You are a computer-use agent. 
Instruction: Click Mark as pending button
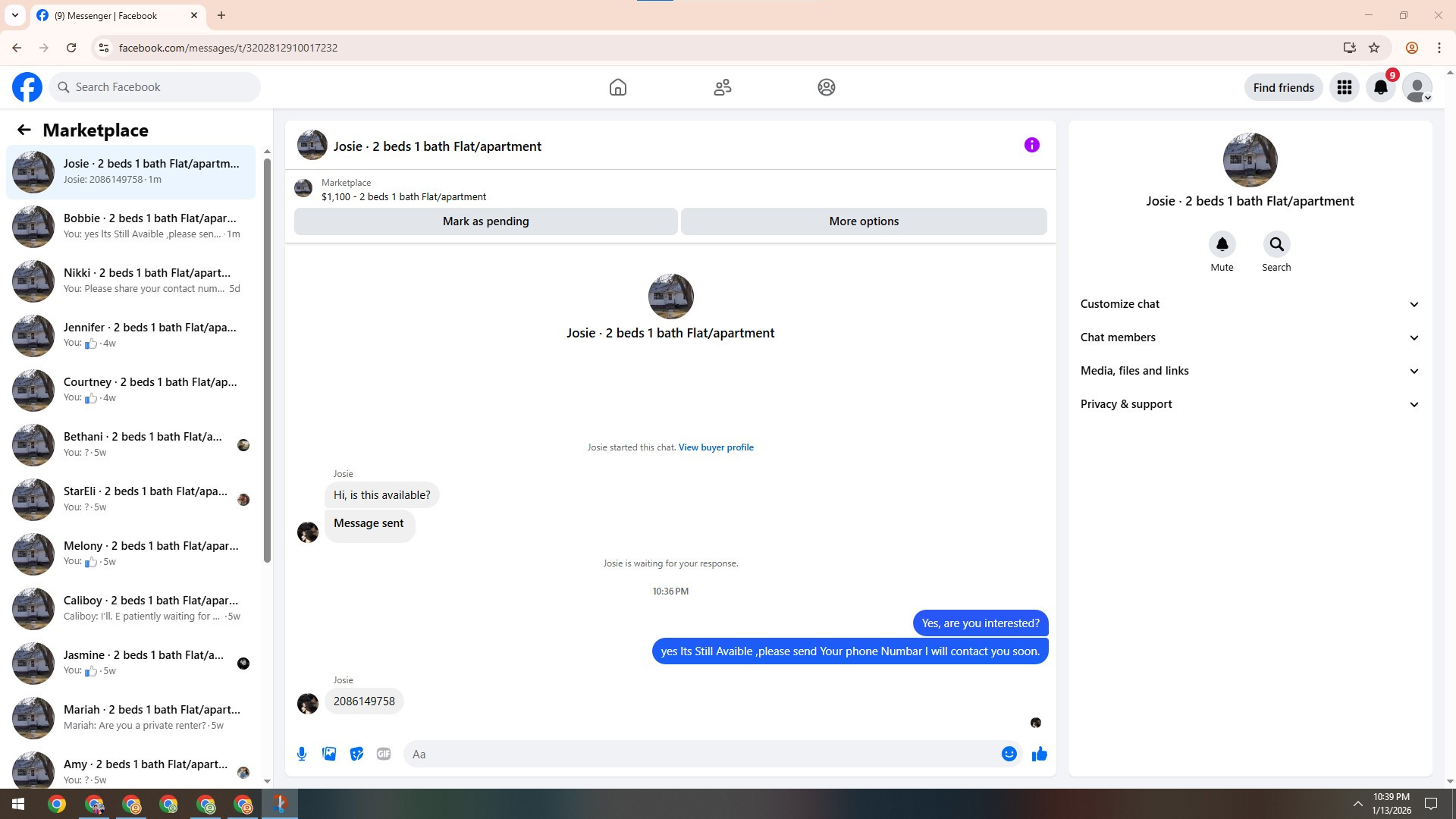485,221
